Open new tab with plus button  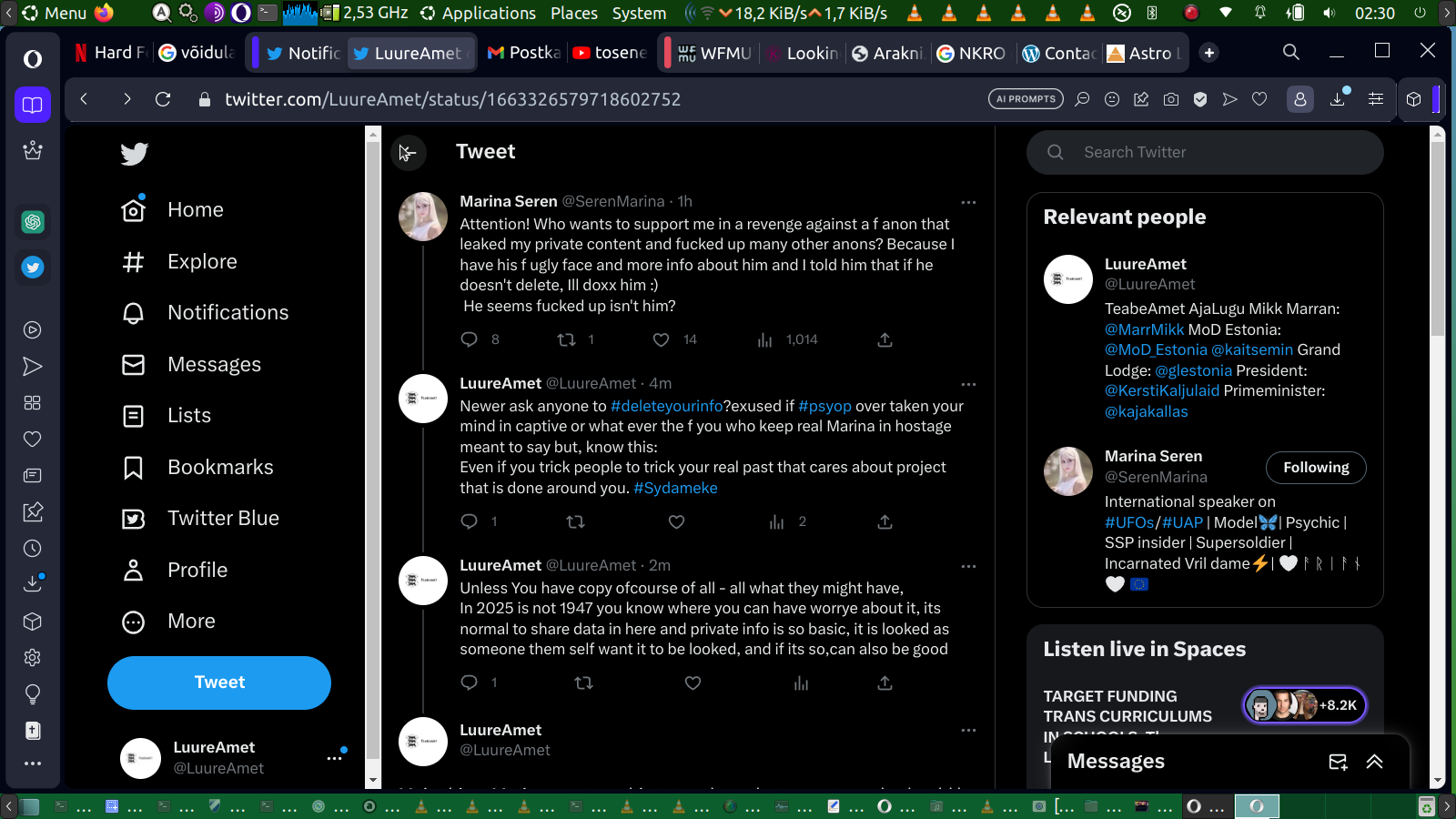point(1209,53)
